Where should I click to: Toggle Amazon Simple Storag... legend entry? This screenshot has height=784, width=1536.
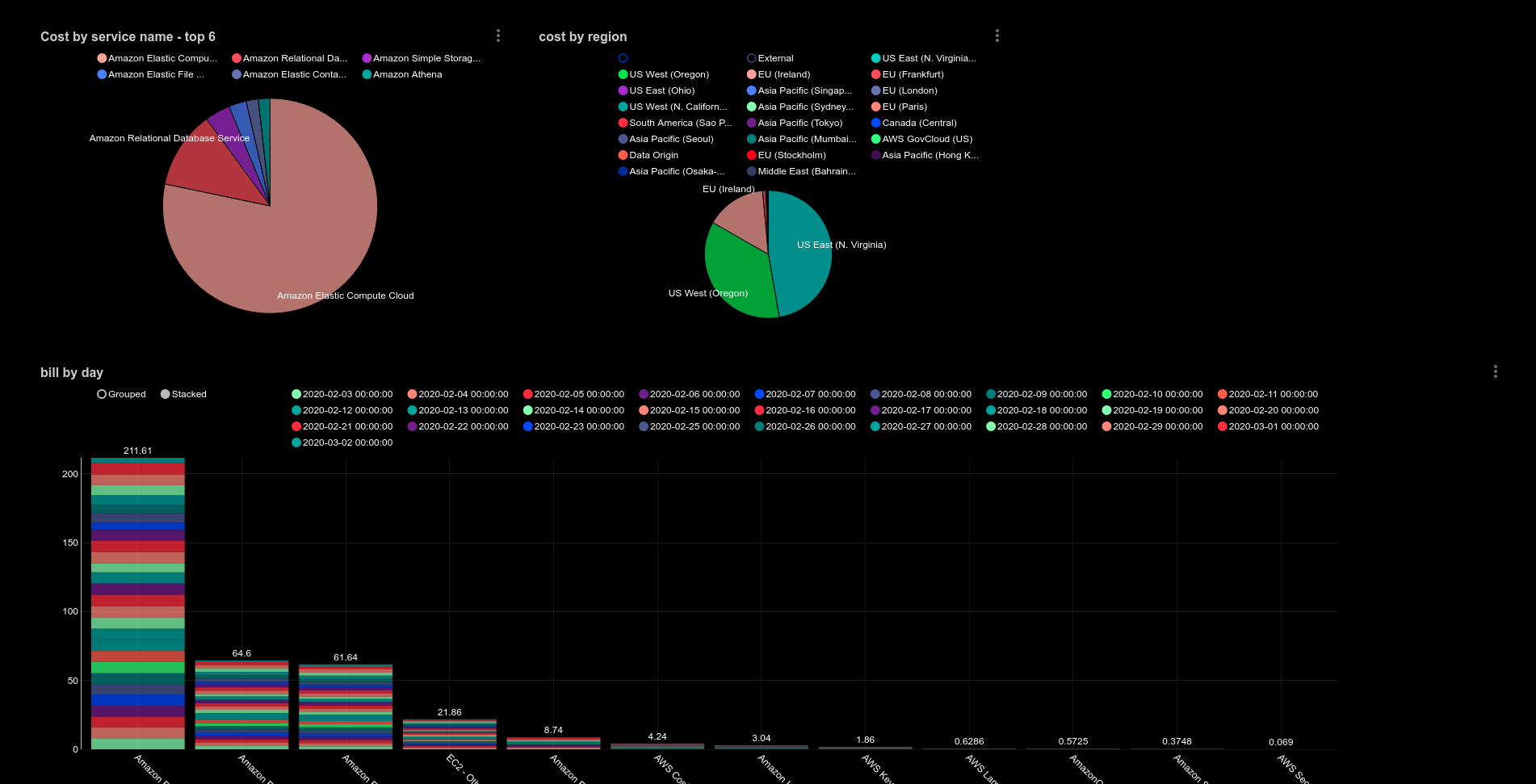(x=422, y=58)
